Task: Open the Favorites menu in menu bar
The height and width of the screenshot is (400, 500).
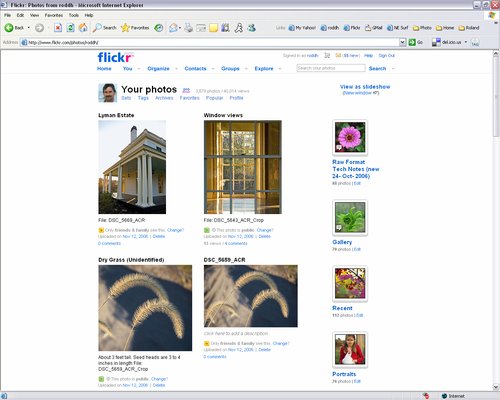Action: click(x=54, y=15)
